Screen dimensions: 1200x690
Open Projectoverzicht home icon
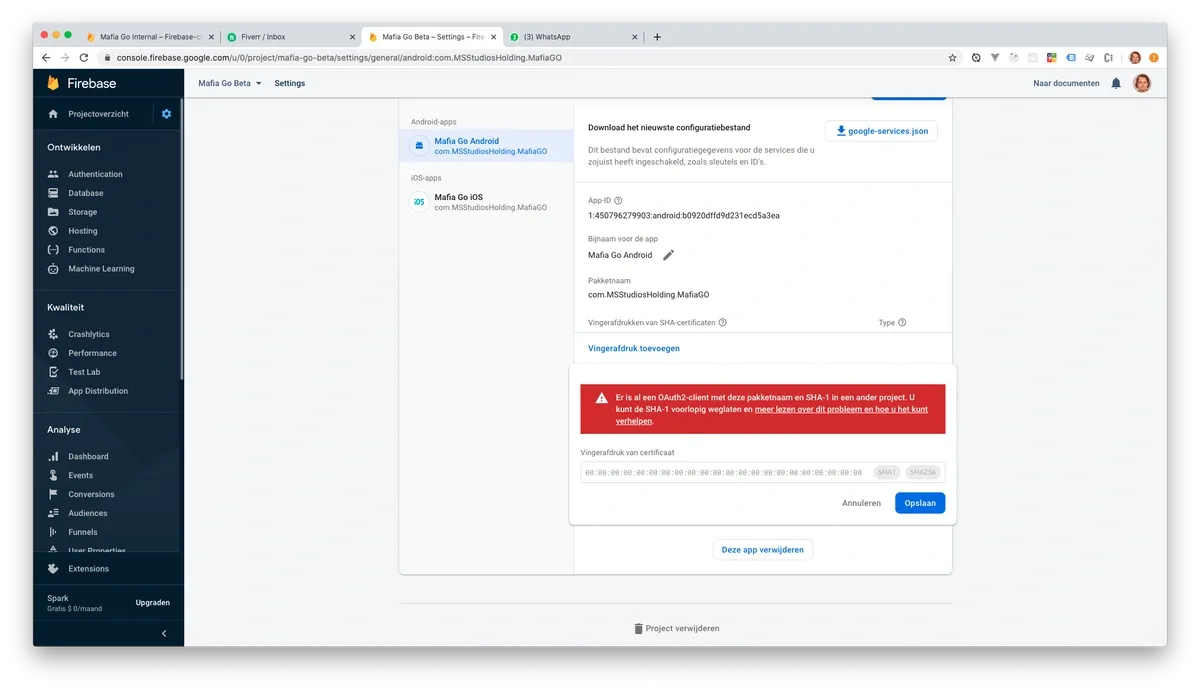click(53, 114)
